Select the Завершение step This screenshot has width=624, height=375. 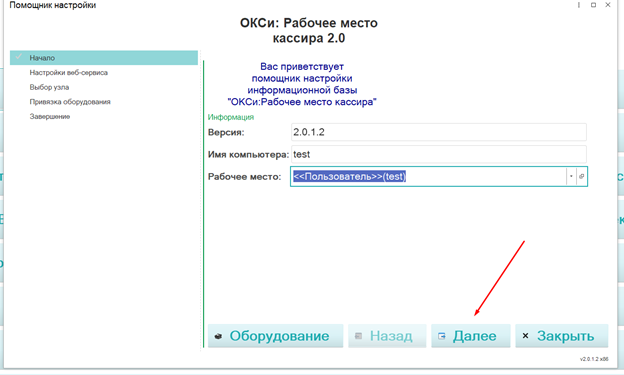click(x=50, y=117)
